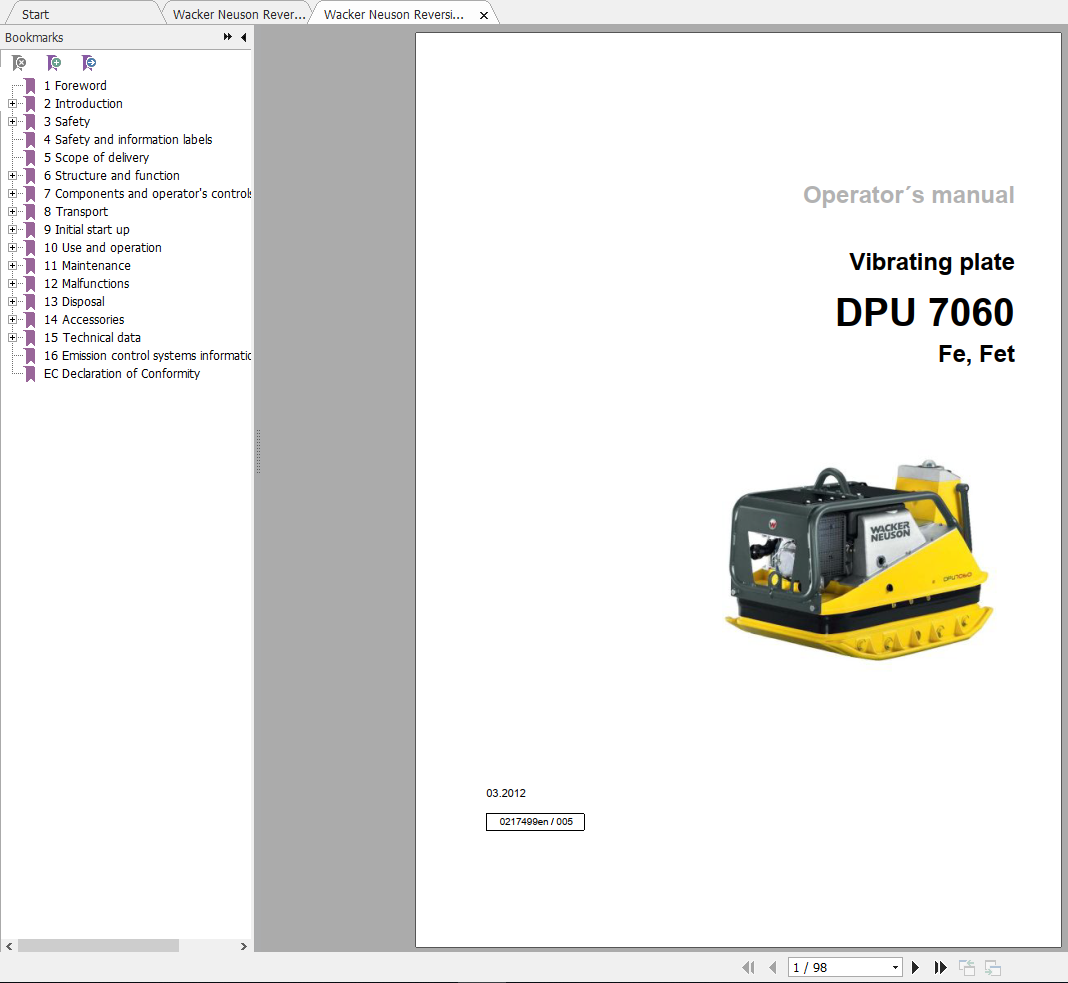Expand the 3 Safety bookmark

tap(12, 121)
